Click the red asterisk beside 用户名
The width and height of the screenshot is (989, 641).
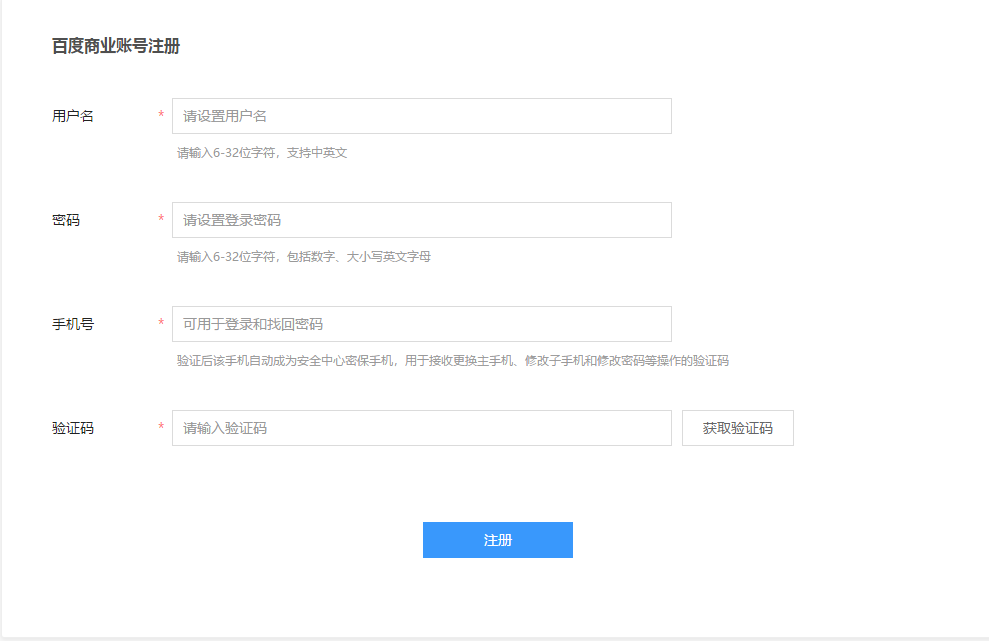(x=160, y=116)
